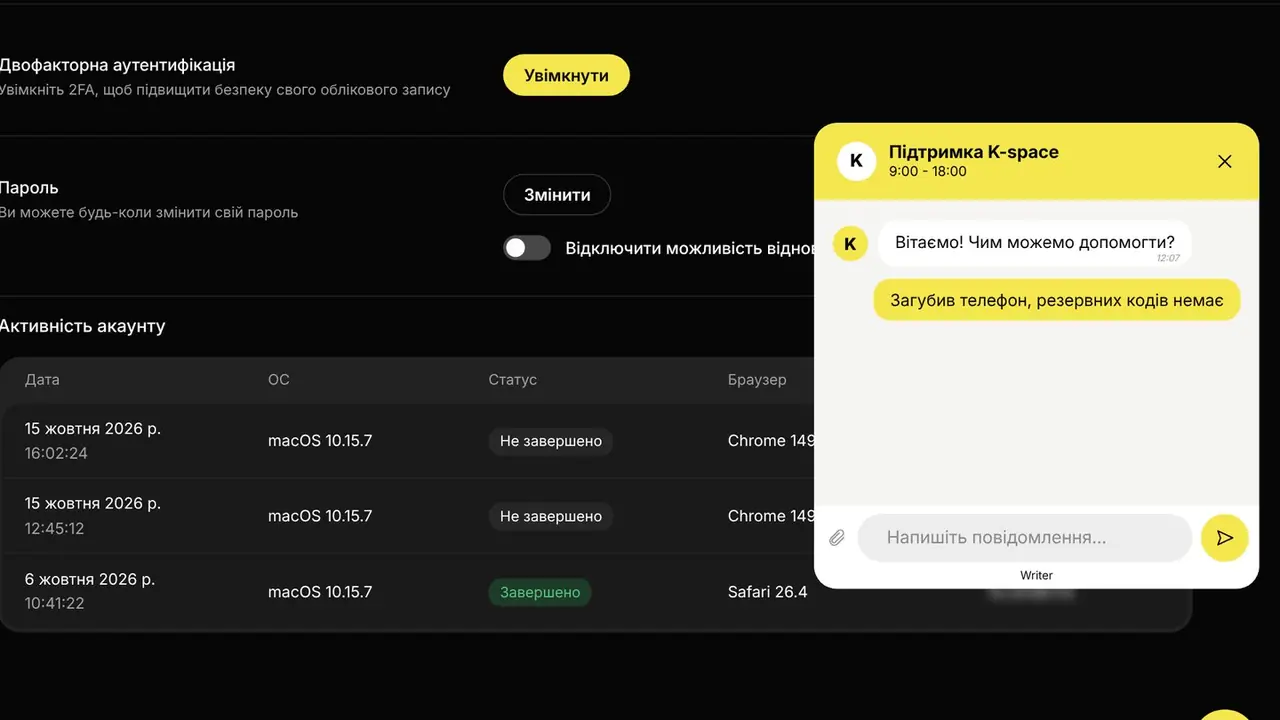Click the Активність акаунту section heading

83,326
